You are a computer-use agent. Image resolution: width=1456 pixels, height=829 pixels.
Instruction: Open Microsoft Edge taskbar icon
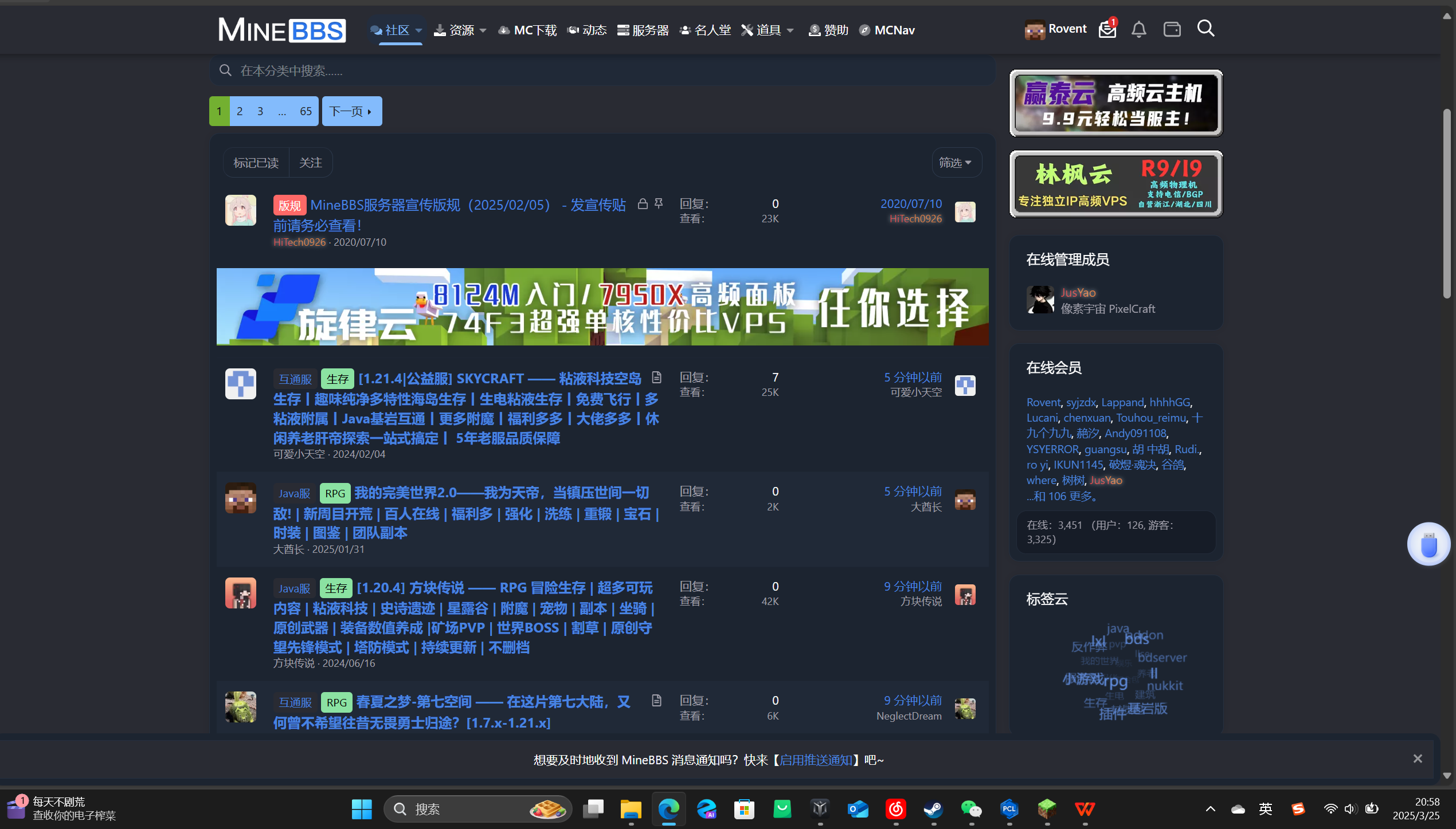668,809
